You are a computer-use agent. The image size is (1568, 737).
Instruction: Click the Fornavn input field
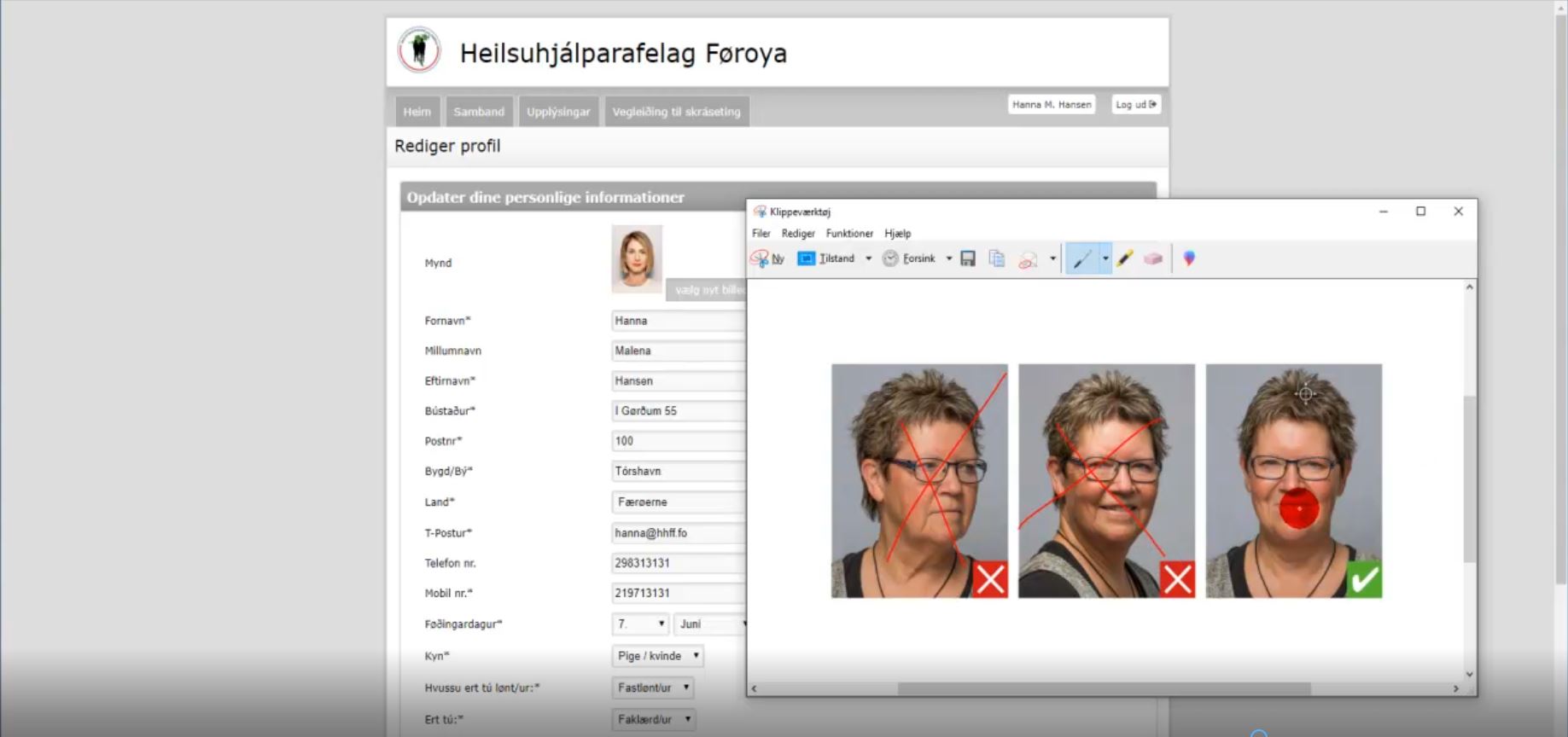click(679, 321)
